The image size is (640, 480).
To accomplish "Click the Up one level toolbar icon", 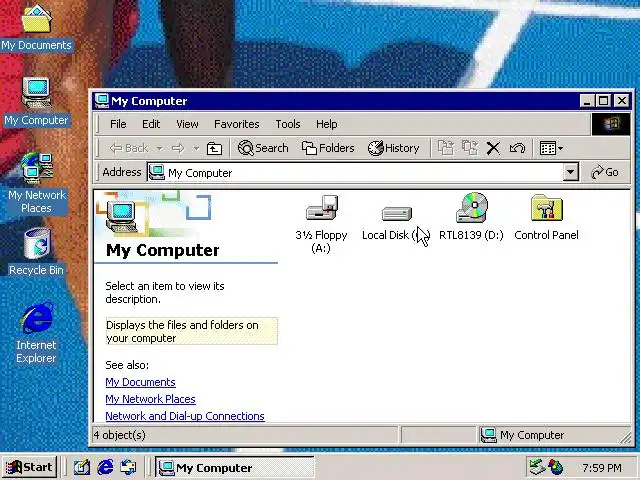I will pos(214,148).
